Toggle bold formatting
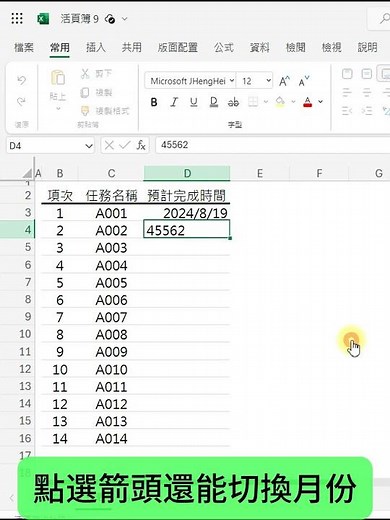Viewport: 390px width, 520px height. (154, 102)
